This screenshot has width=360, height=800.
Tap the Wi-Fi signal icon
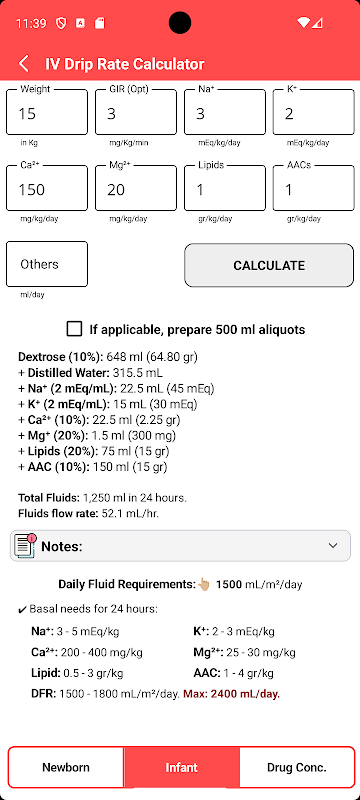coord(303,23)
